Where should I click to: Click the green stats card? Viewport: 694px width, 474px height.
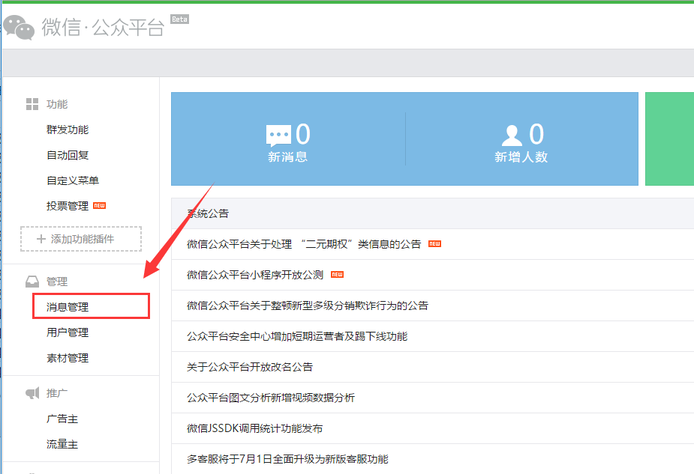tap(670, 139)
